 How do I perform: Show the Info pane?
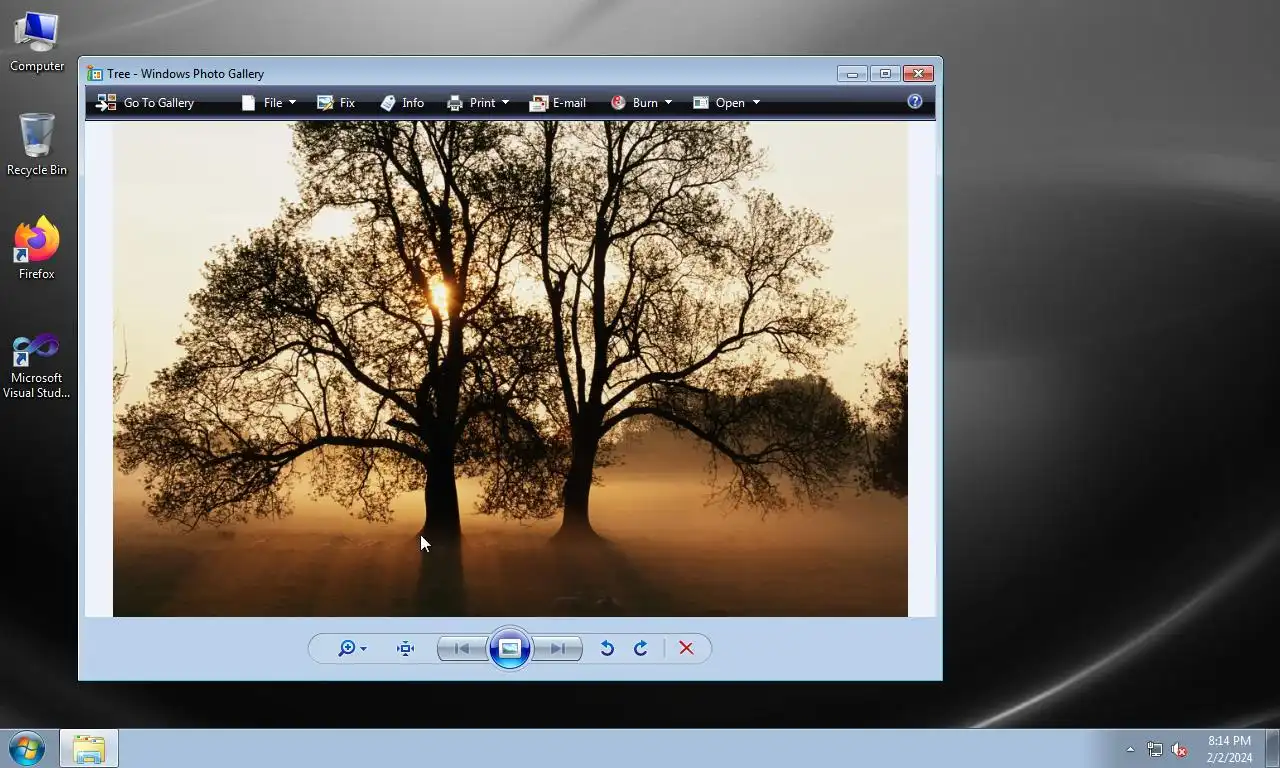pyautogui.click(x=402, y=102)
